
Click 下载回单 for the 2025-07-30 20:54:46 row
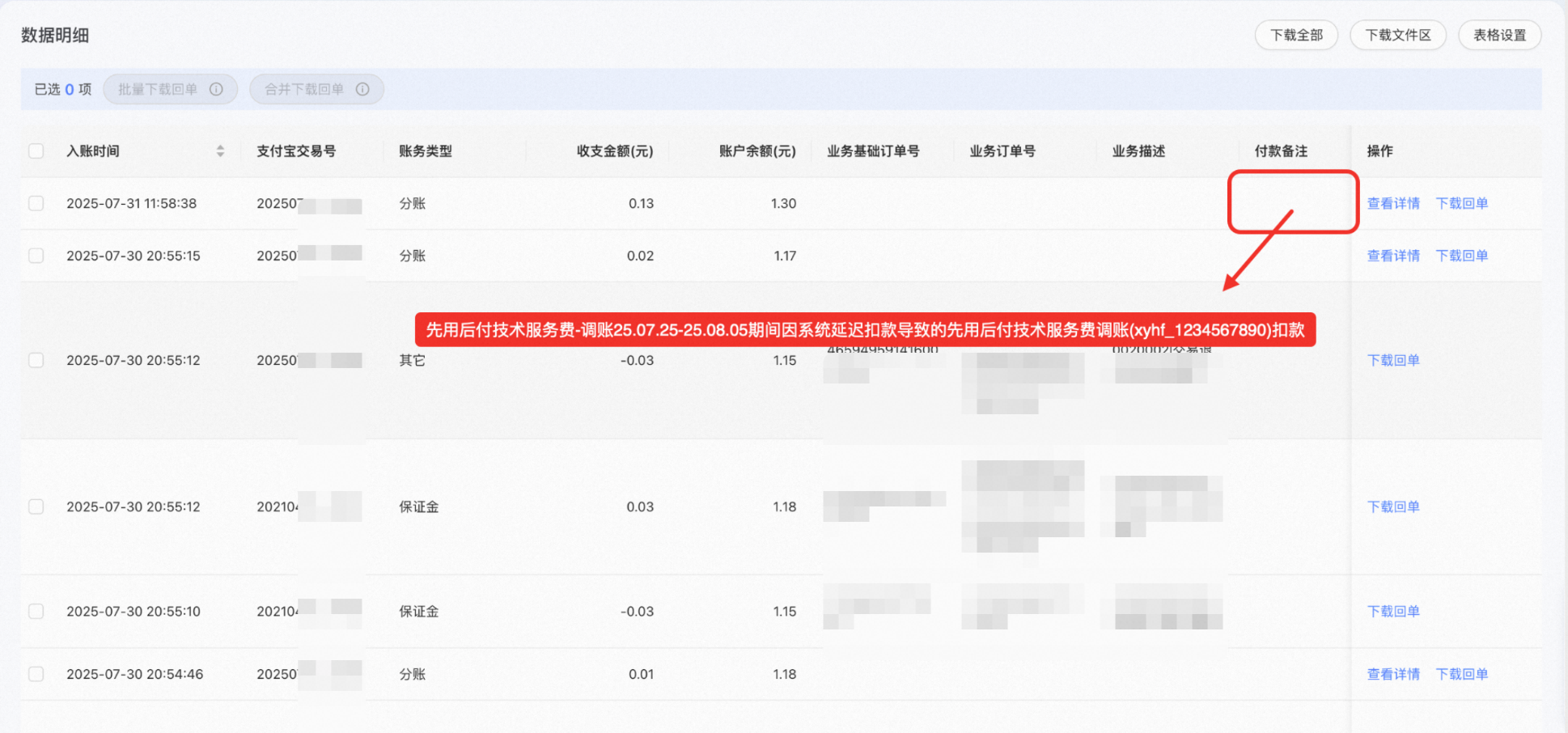pos(1462,674)
